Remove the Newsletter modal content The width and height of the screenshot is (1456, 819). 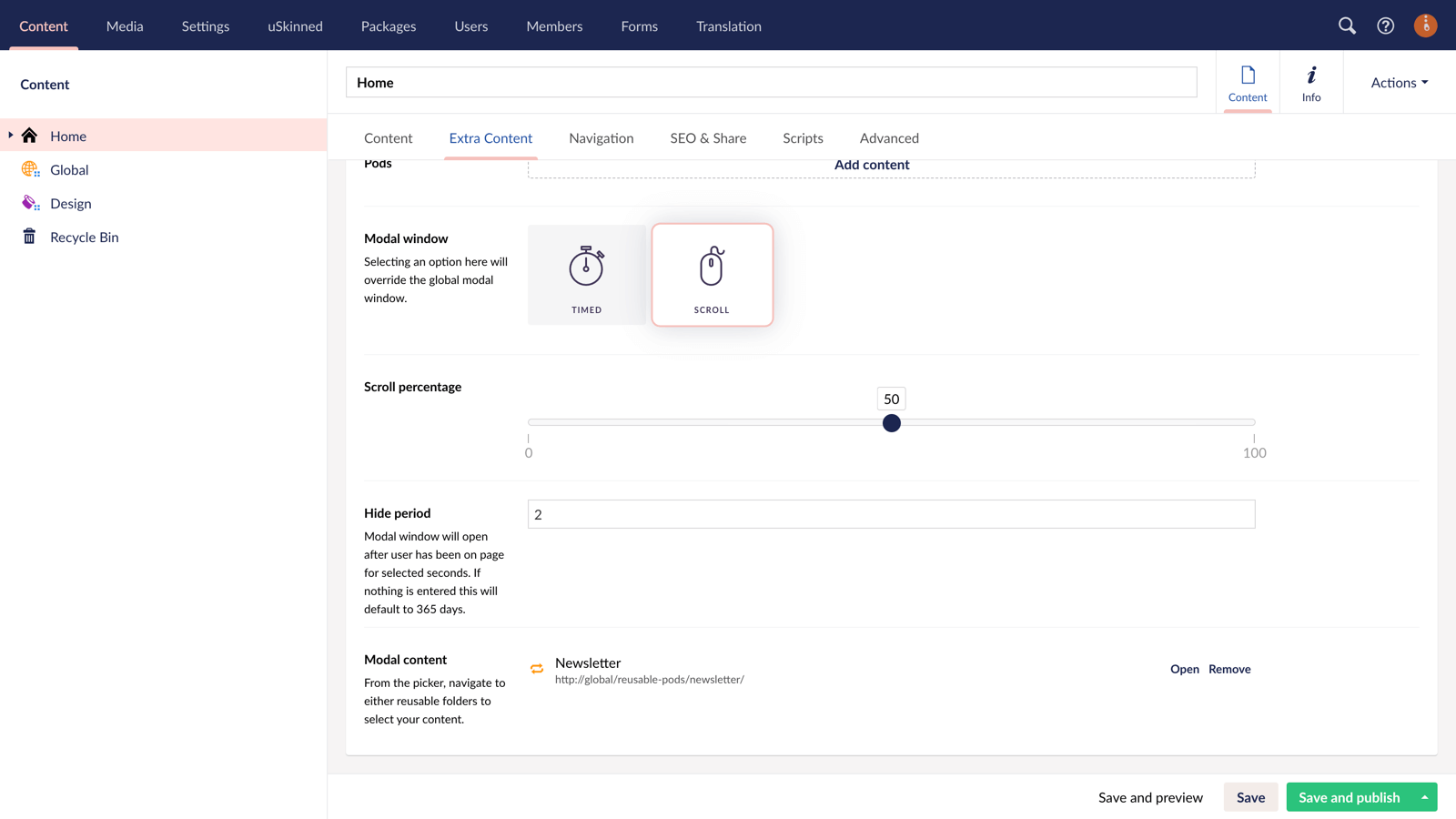pos(1229,669)
